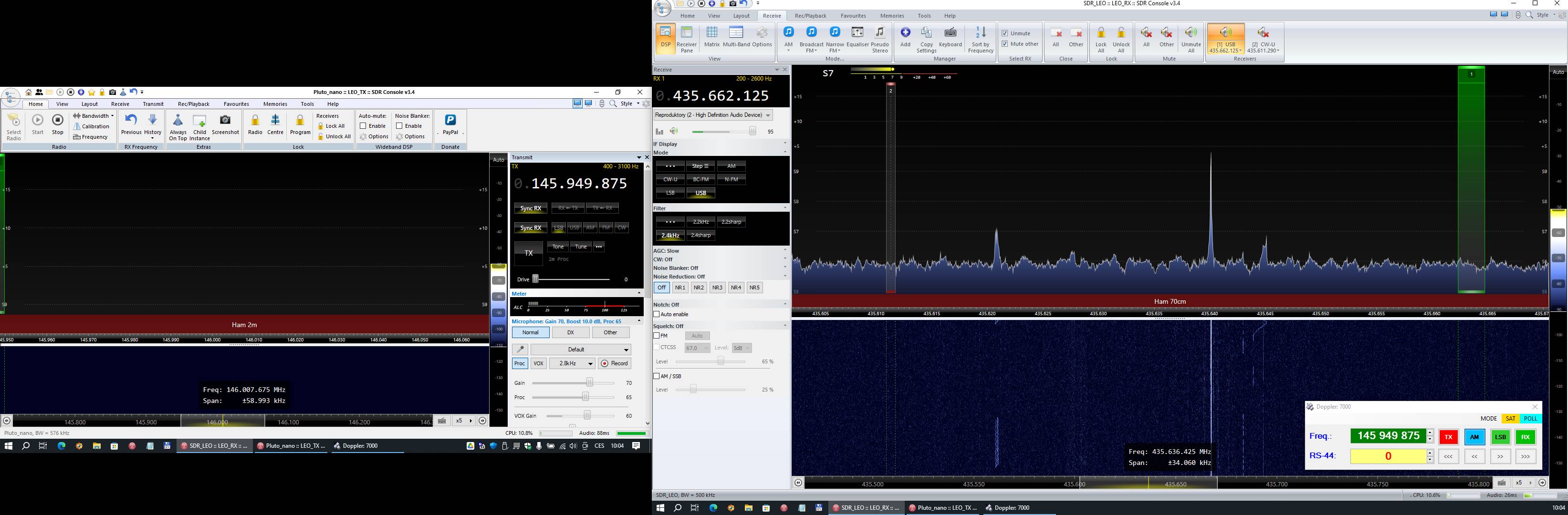Open the 2.8kHz bandwidth dropdown
1568x515 pixels.
572,364
